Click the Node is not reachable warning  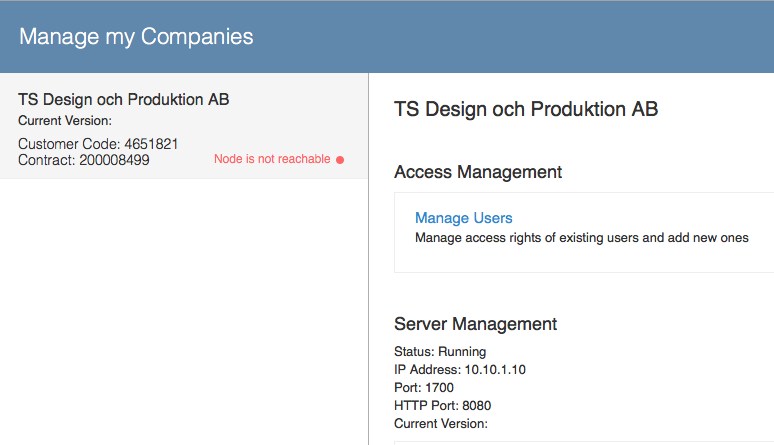(x=272, y=159)
